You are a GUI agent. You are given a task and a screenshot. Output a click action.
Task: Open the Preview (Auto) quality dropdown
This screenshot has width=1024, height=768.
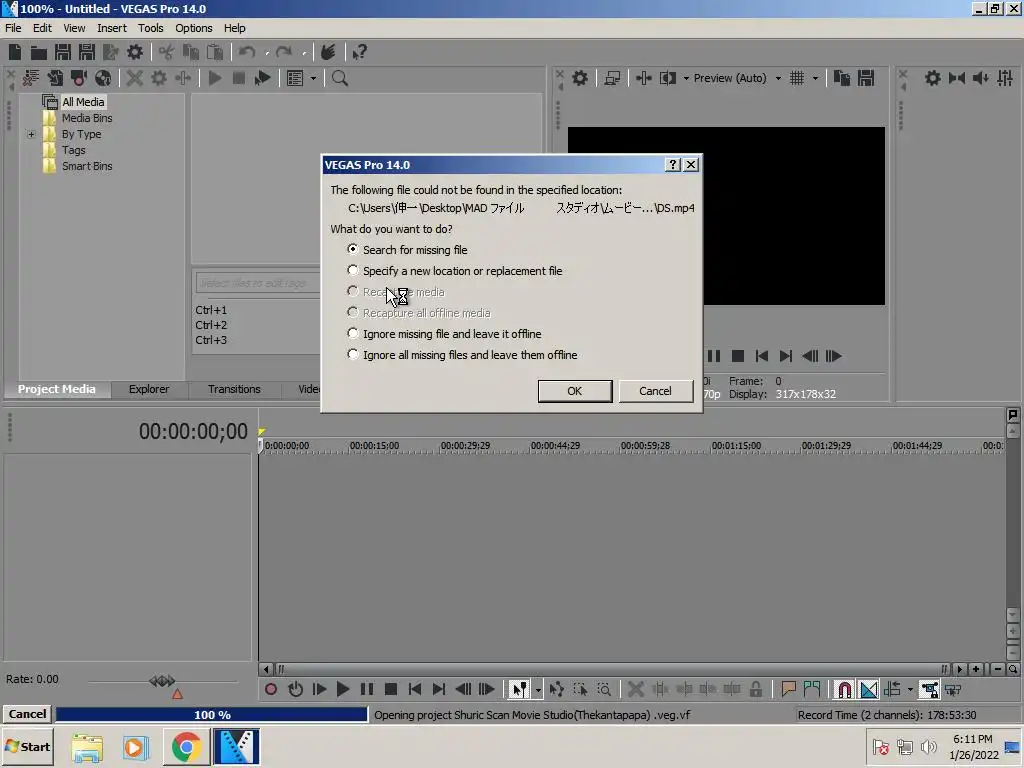tap(778, 78)
